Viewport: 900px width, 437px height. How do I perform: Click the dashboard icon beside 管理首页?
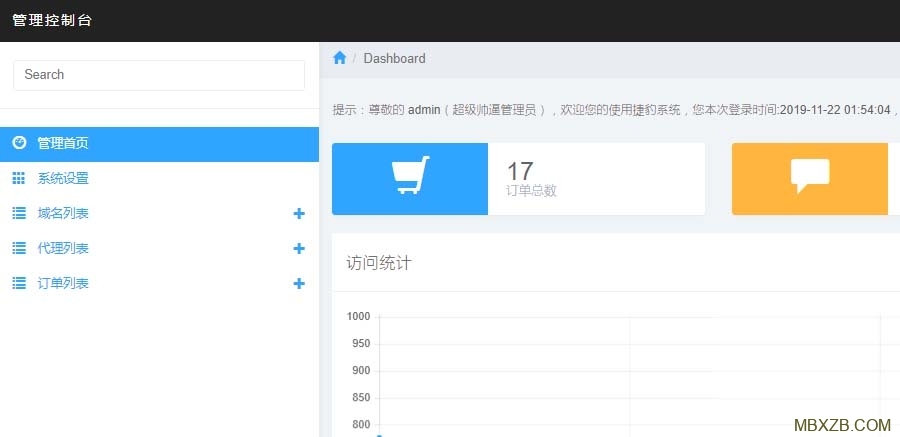pyautogui.click(x=19, y=143)
